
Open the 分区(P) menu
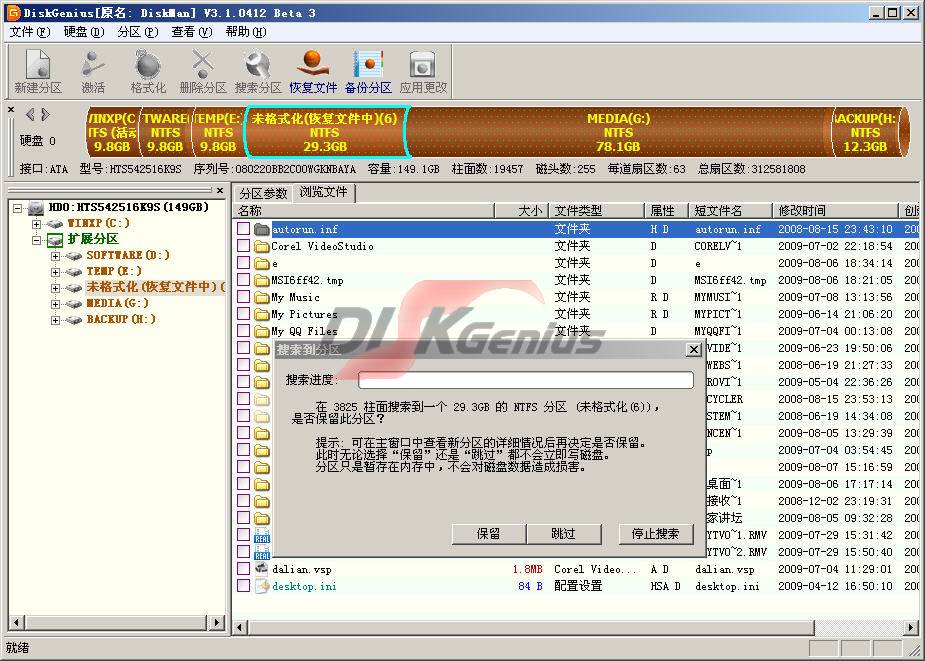point(137,32)
